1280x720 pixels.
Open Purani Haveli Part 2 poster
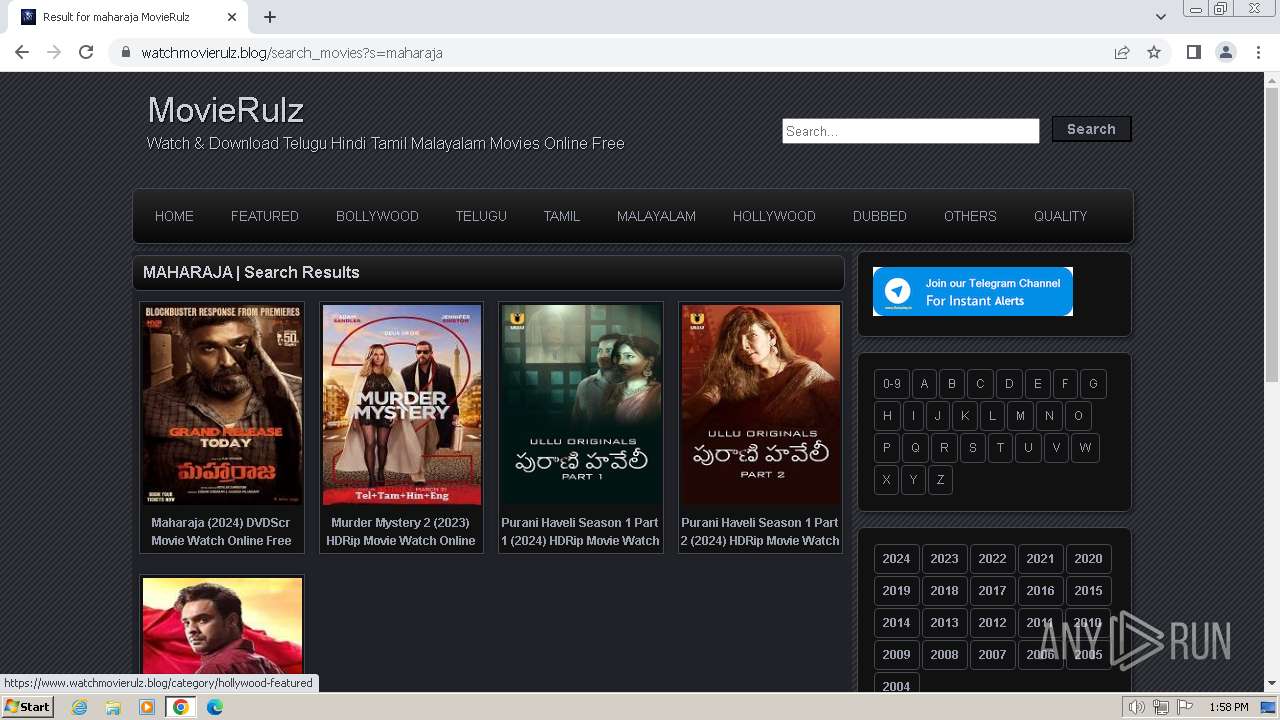point(760,404)
